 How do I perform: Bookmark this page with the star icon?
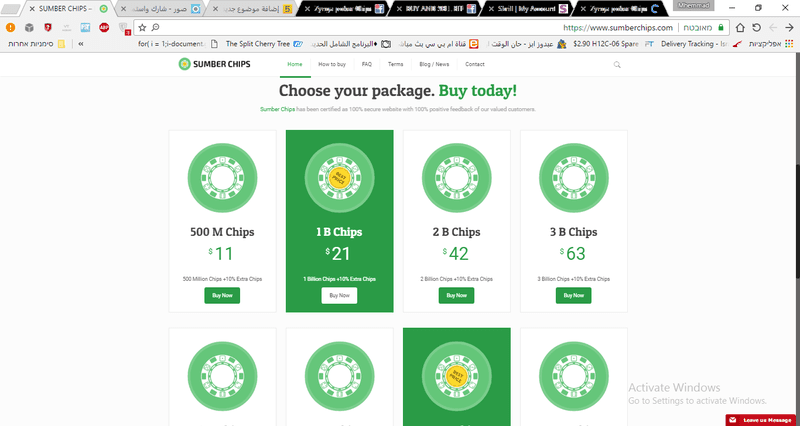(x=142, y=28)
